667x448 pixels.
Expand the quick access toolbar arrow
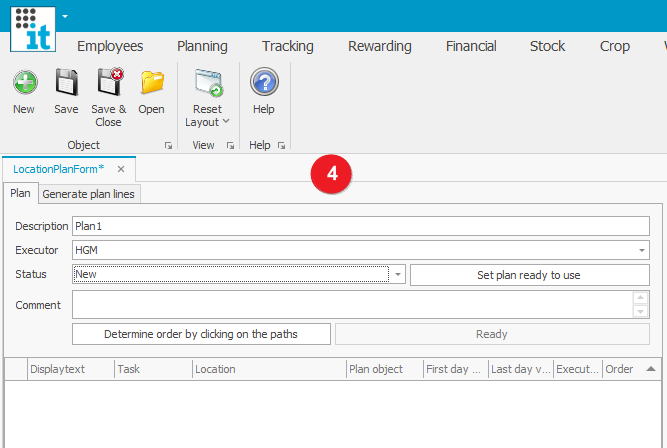(65, 17)
